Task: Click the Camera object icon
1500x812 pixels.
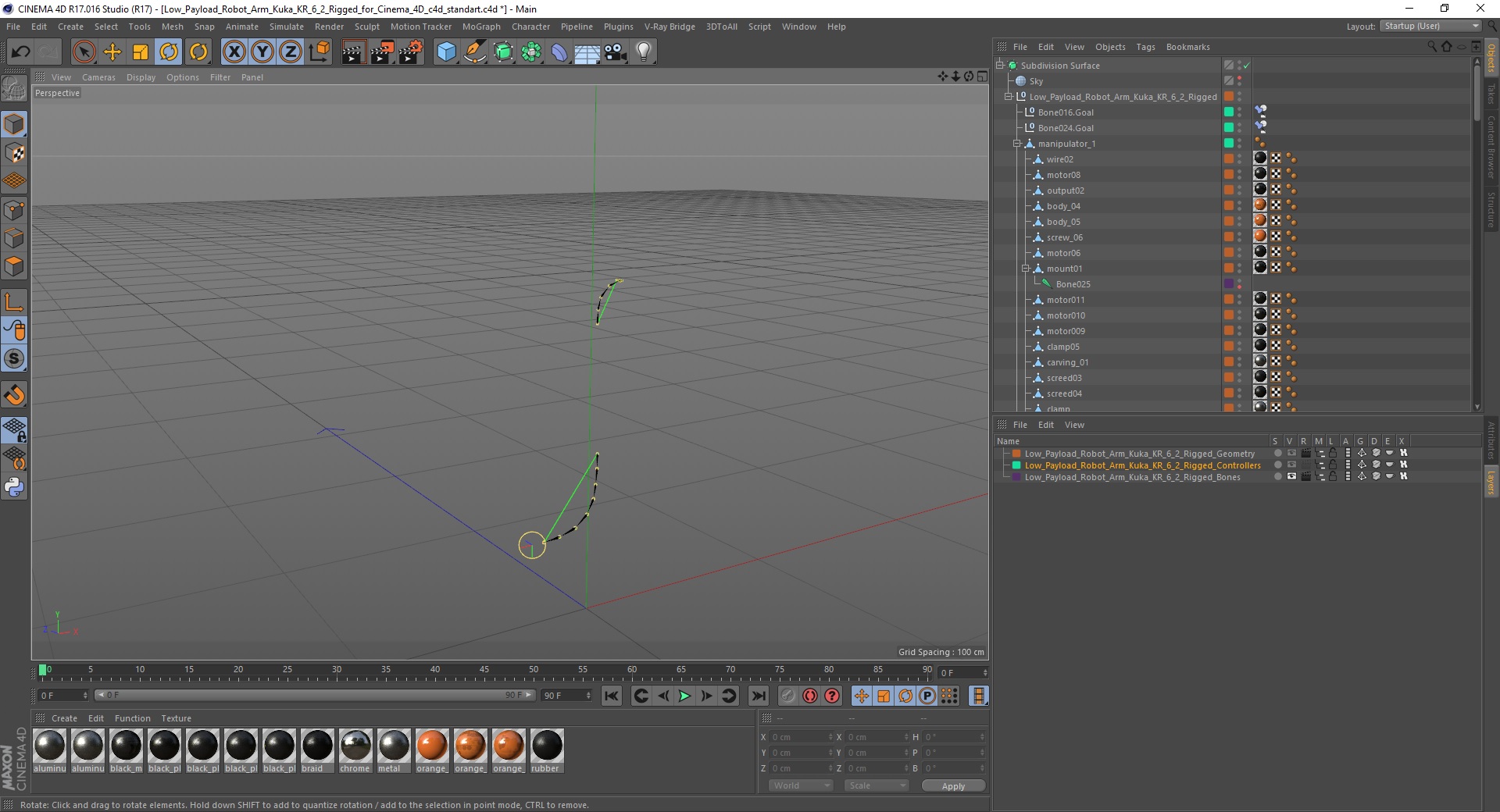Action: point(616,52)
